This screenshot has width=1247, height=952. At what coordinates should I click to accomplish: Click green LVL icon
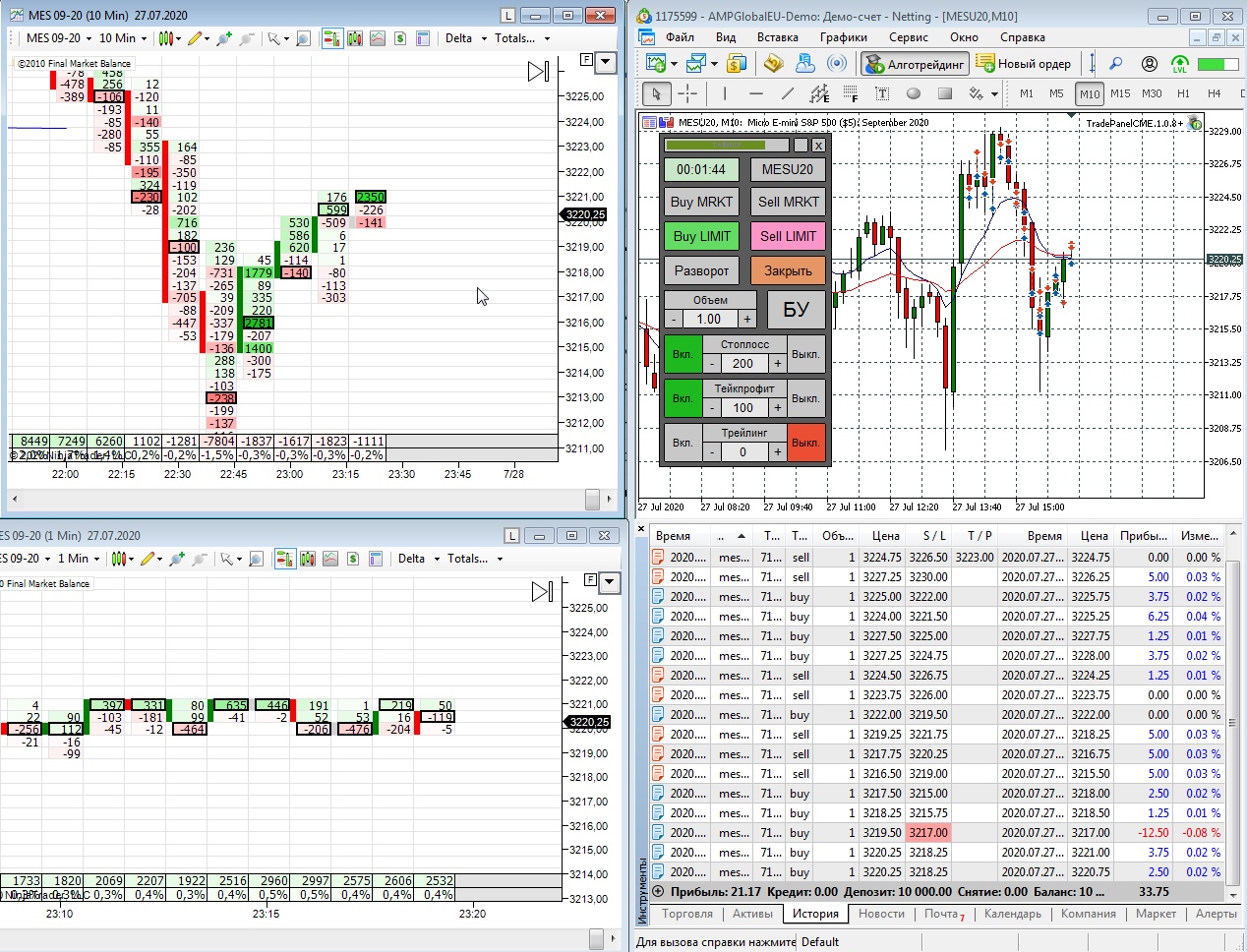(x=1180, y=64)
